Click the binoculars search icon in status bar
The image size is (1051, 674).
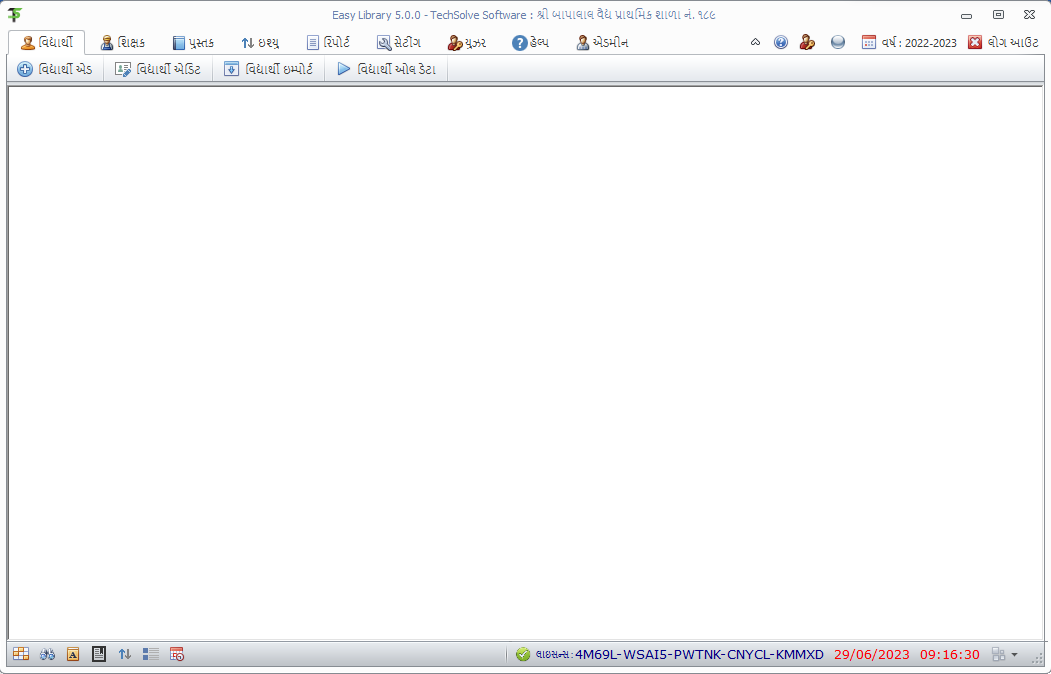[47, 654]
